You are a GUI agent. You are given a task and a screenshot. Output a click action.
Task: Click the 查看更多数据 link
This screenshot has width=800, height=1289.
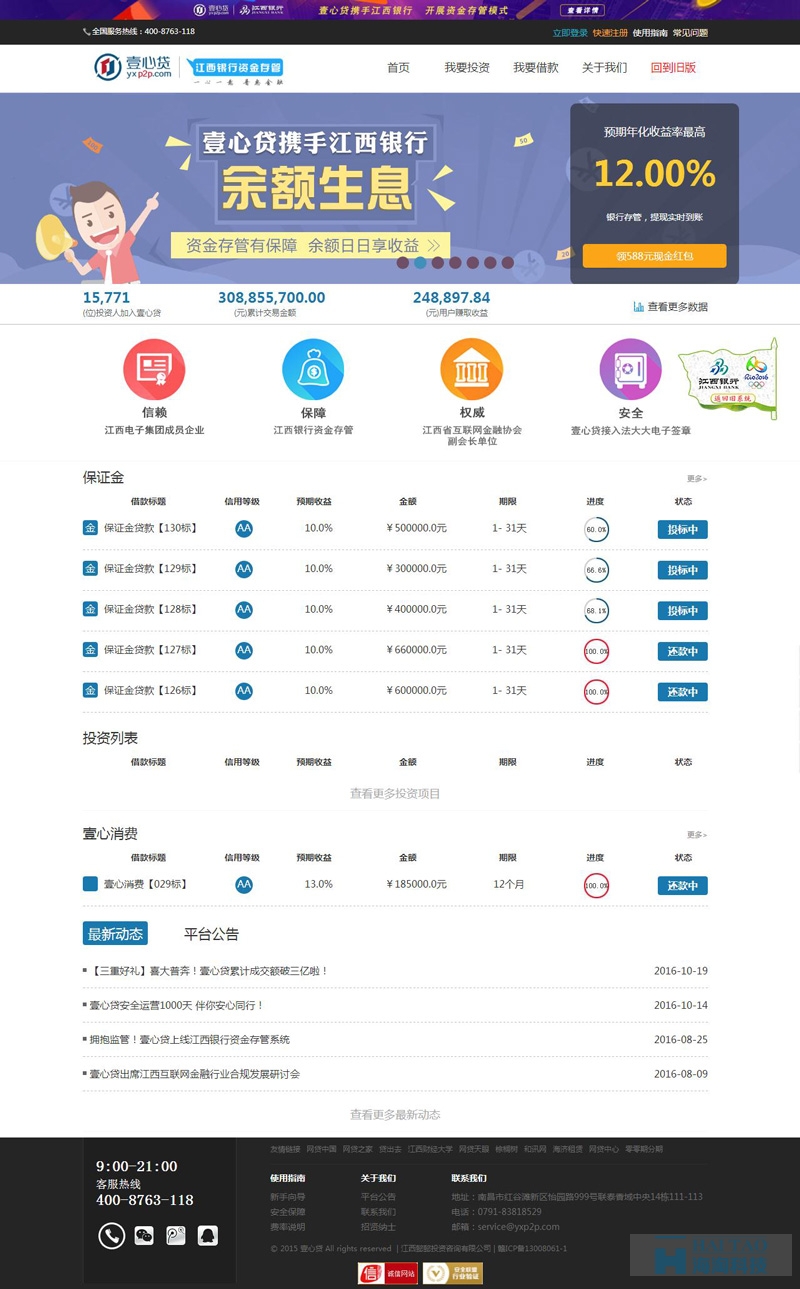point(678,307)
